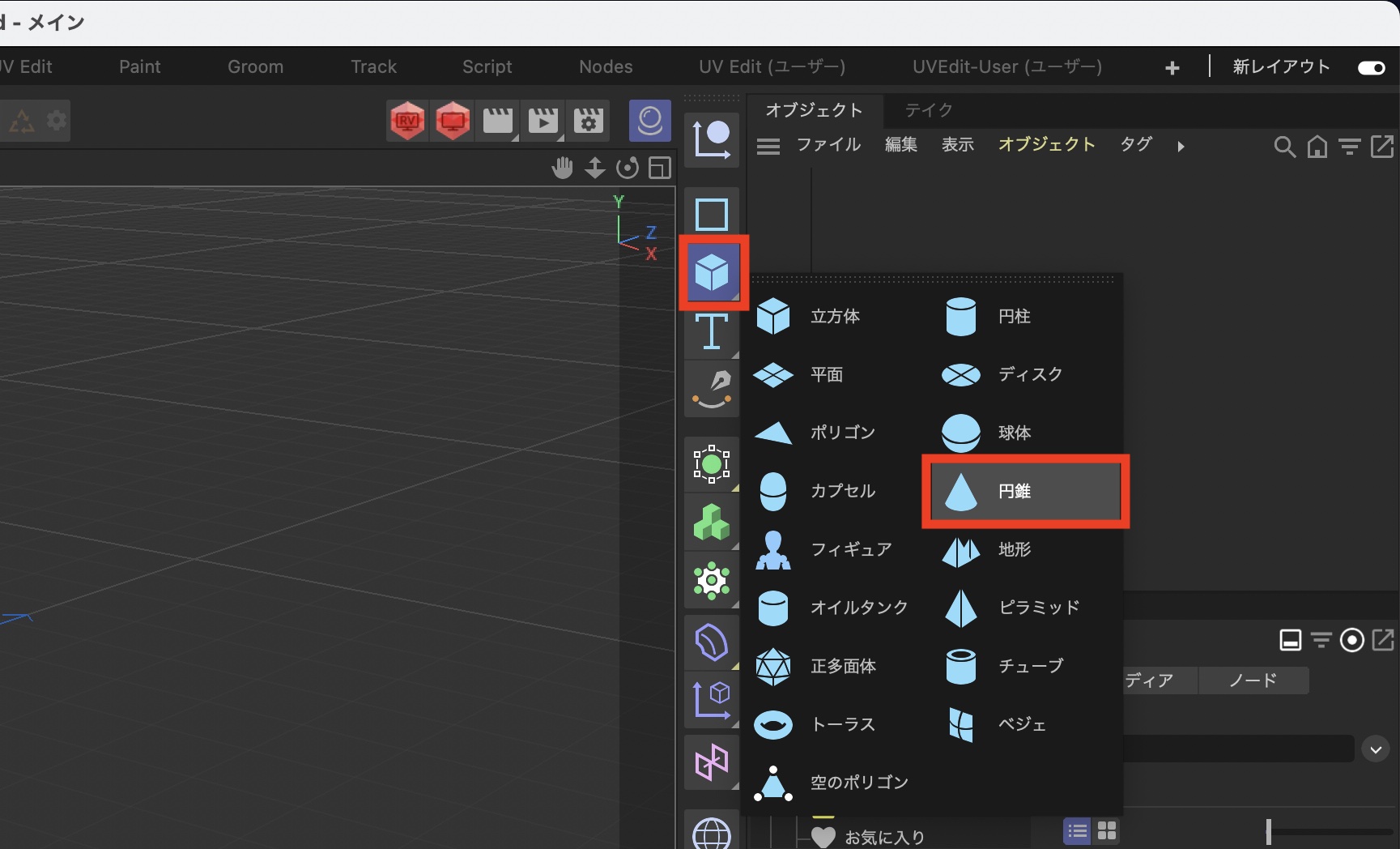Toggle the switch next to 新レイアウト
1400x849 pixels.
click(1371, 68)
